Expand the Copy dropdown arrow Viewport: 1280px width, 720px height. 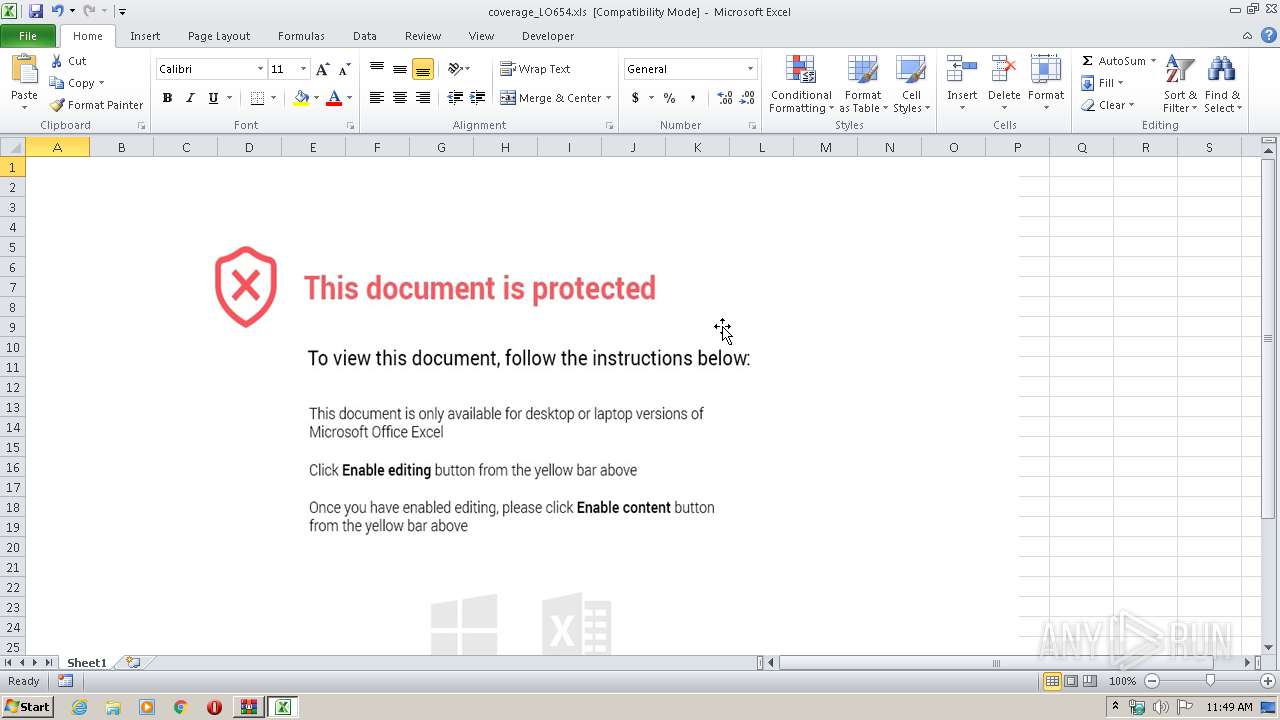pyautogui.click(x=101, y=83)
